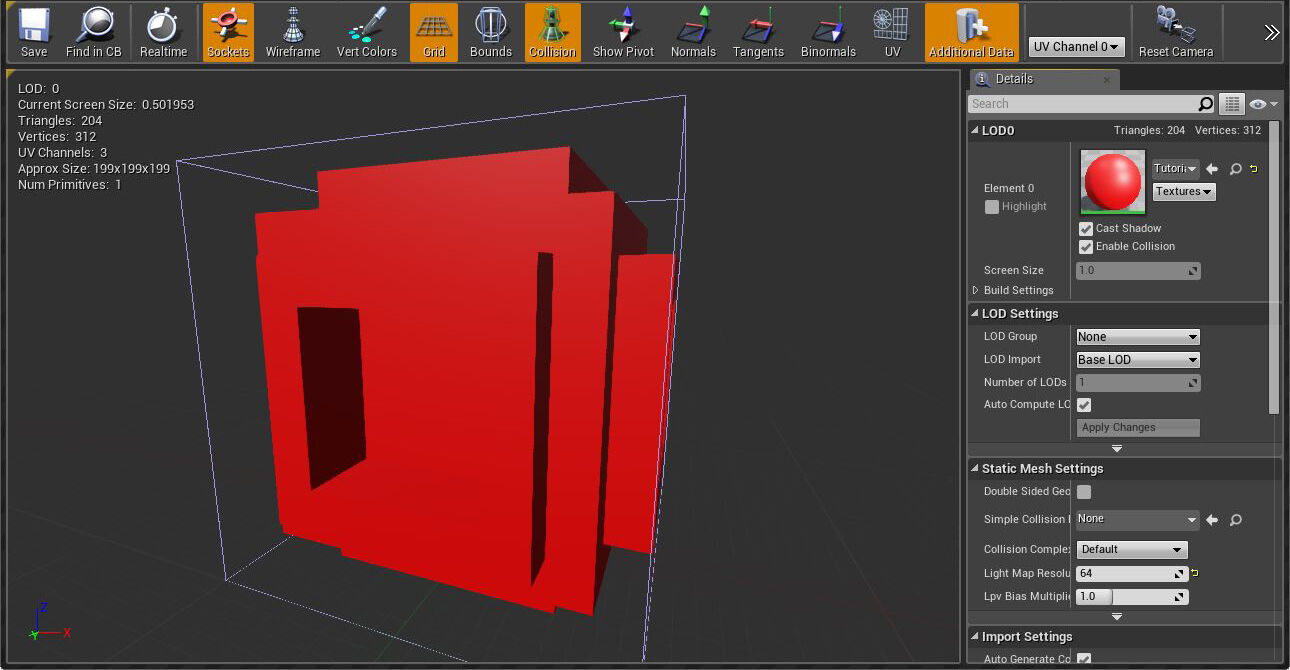Show Normals on the mesh
Image resolution: width=1290 pixels, height=670 pixels.
click(x=693, y=32)
